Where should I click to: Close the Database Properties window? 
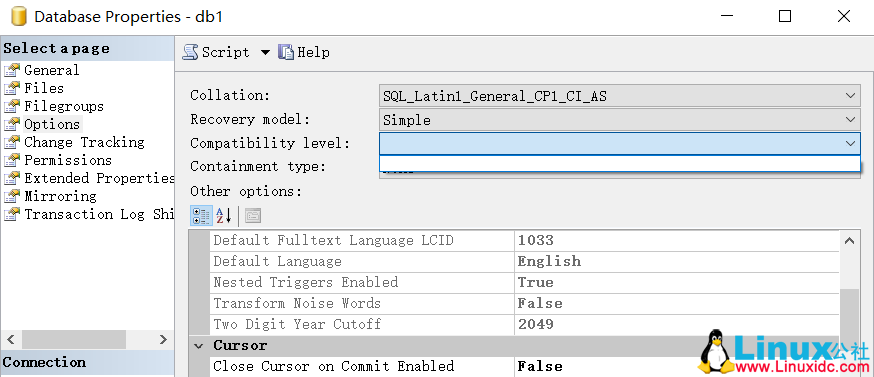[844, 17]
